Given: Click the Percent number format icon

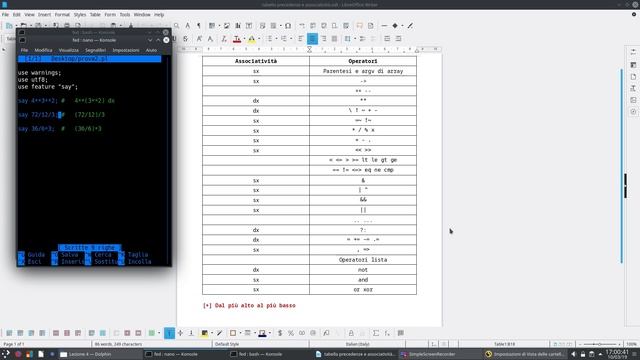Looking at the screenshot, I should (291, 333).
